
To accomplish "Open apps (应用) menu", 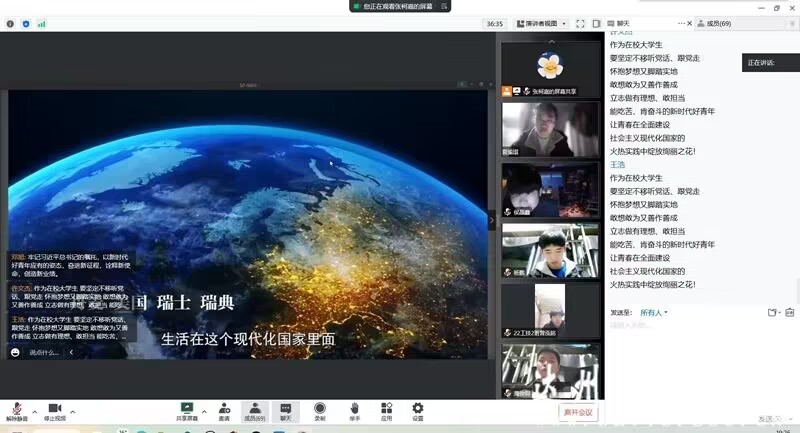I will click(x=387, y=412).
